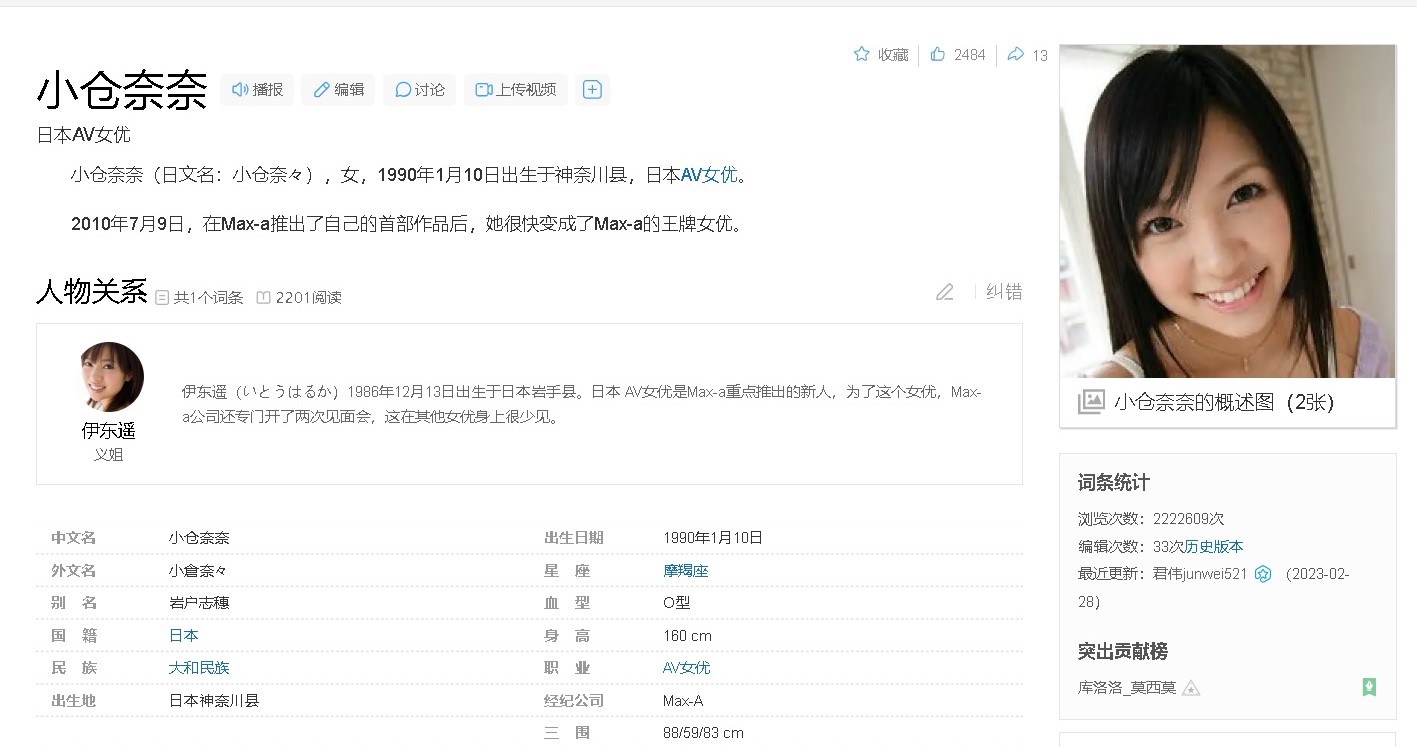Click the 编辑 pencil button
Viewport: 1417px width, 747px height.
click(x=338, y=90)
